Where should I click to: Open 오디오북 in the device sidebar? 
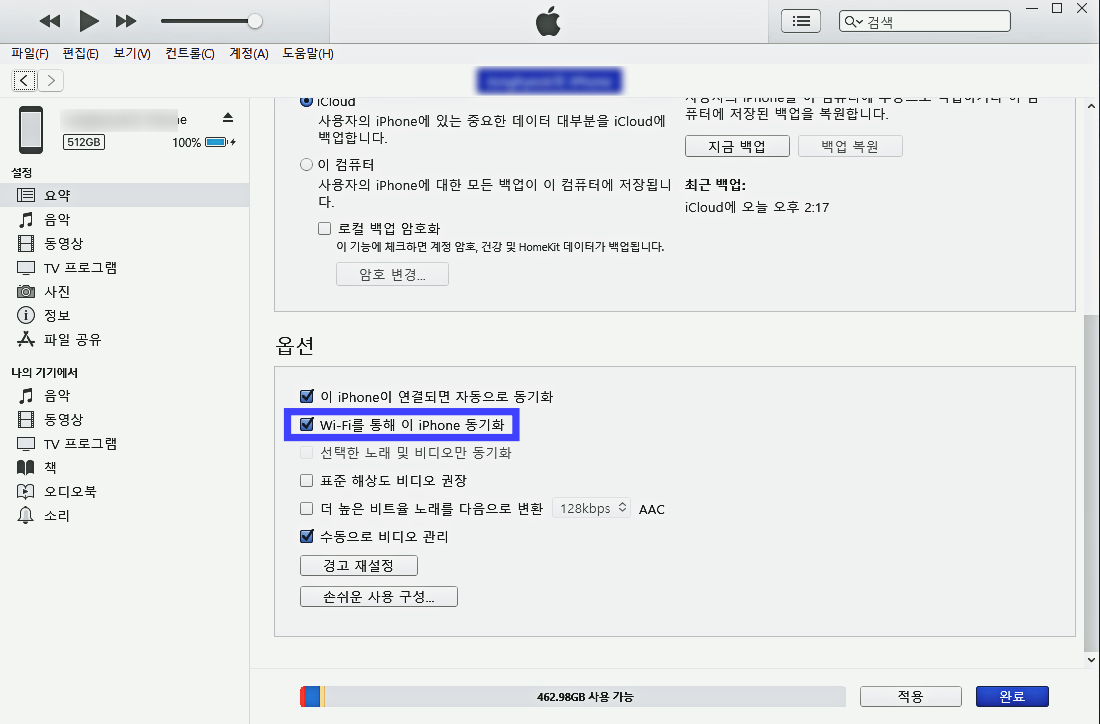pyautogui.click(x=124, y=491)
